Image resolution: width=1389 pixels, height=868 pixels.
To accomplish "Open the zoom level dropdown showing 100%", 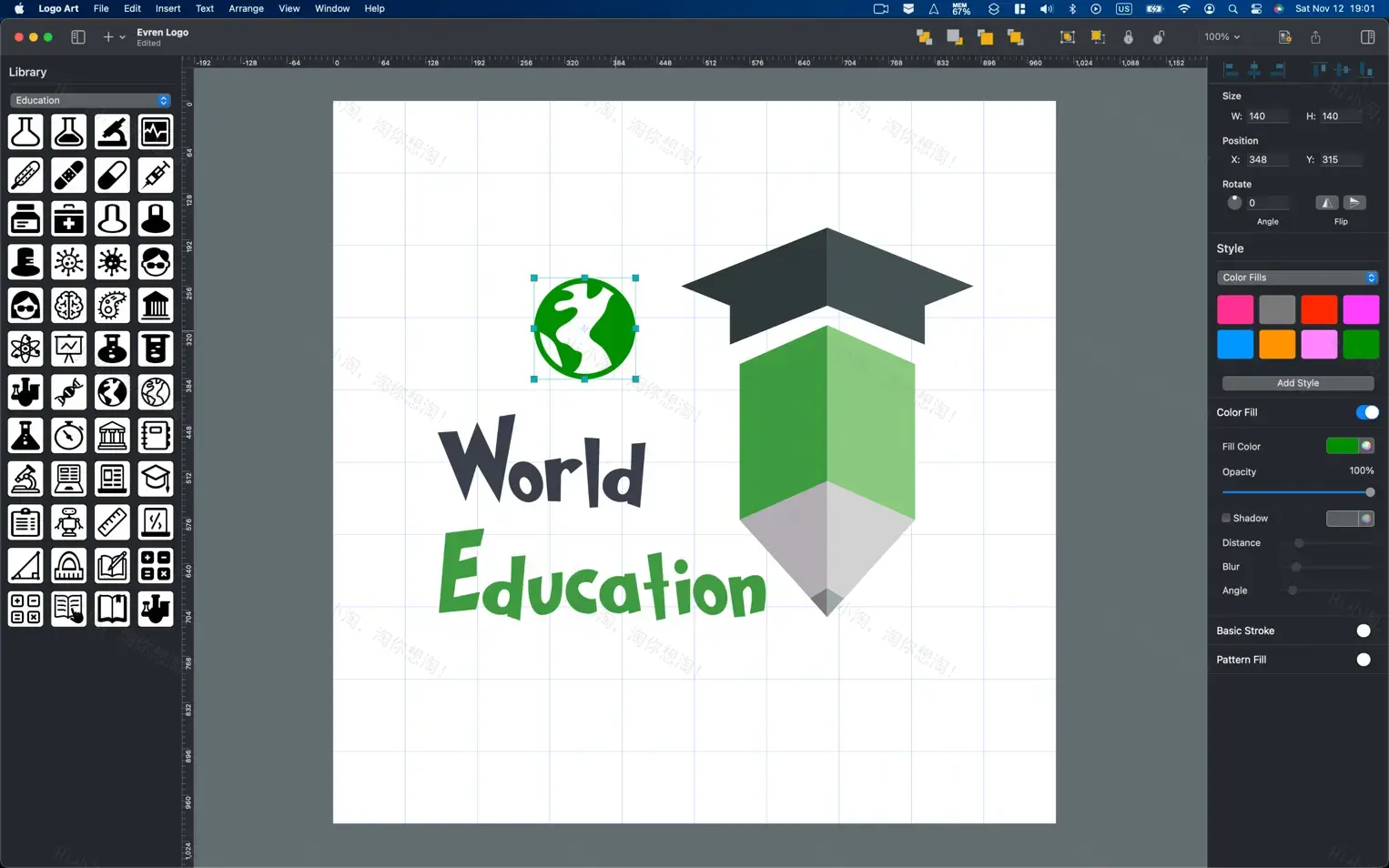I will click(1222, 37).
